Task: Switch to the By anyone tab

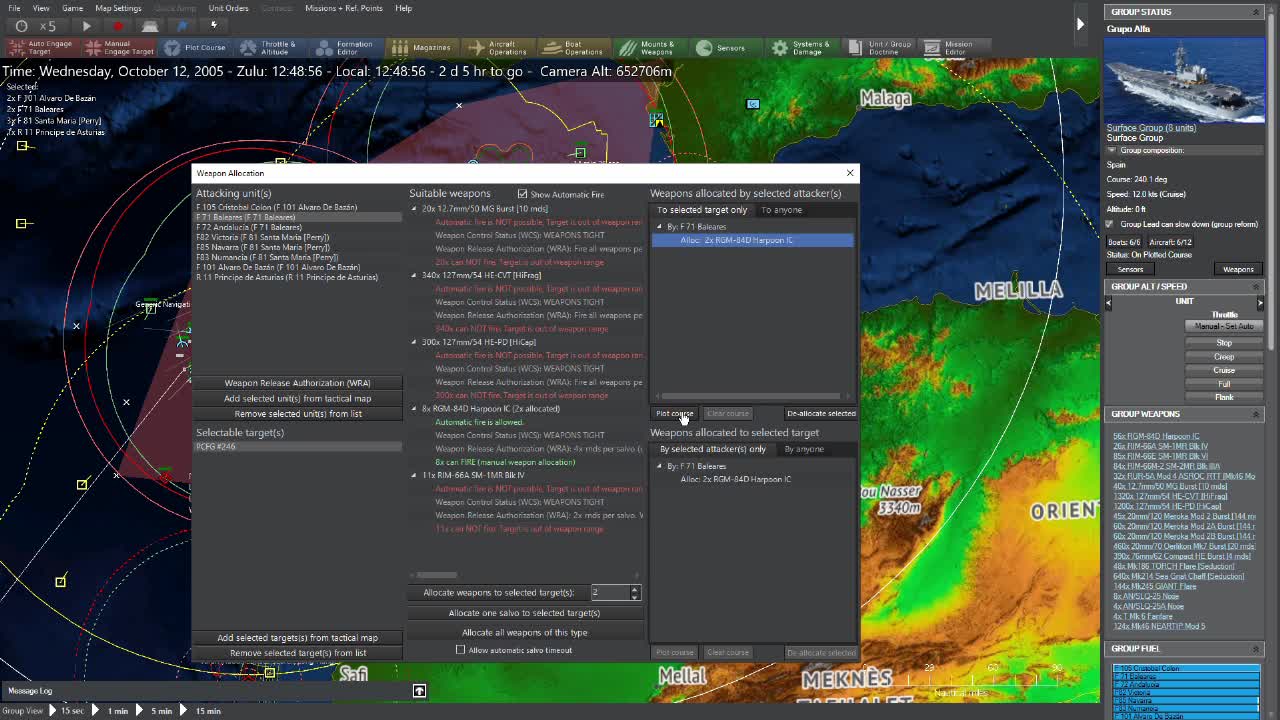Action: click(804, 449)
